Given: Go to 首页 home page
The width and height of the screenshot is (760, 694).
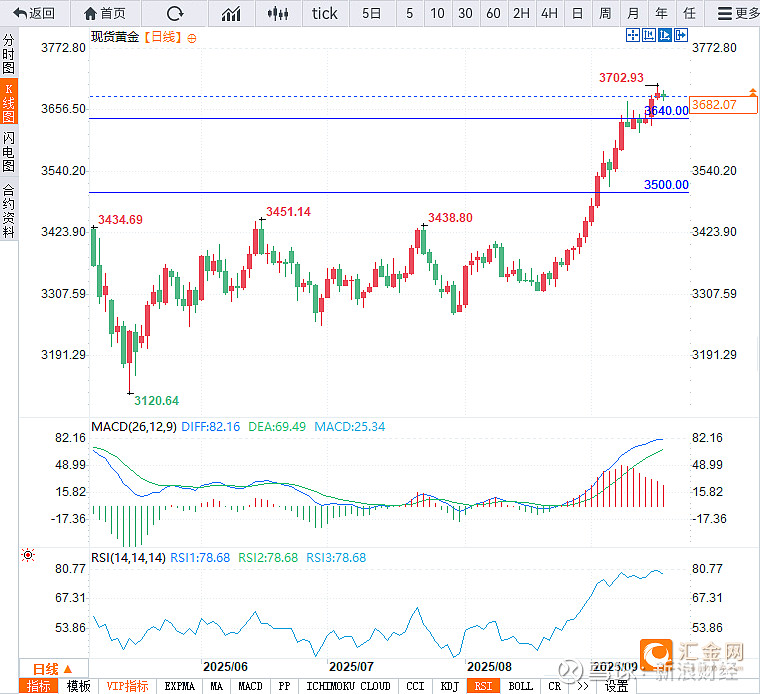Looking at the screenshot, I should coord(105,13).
